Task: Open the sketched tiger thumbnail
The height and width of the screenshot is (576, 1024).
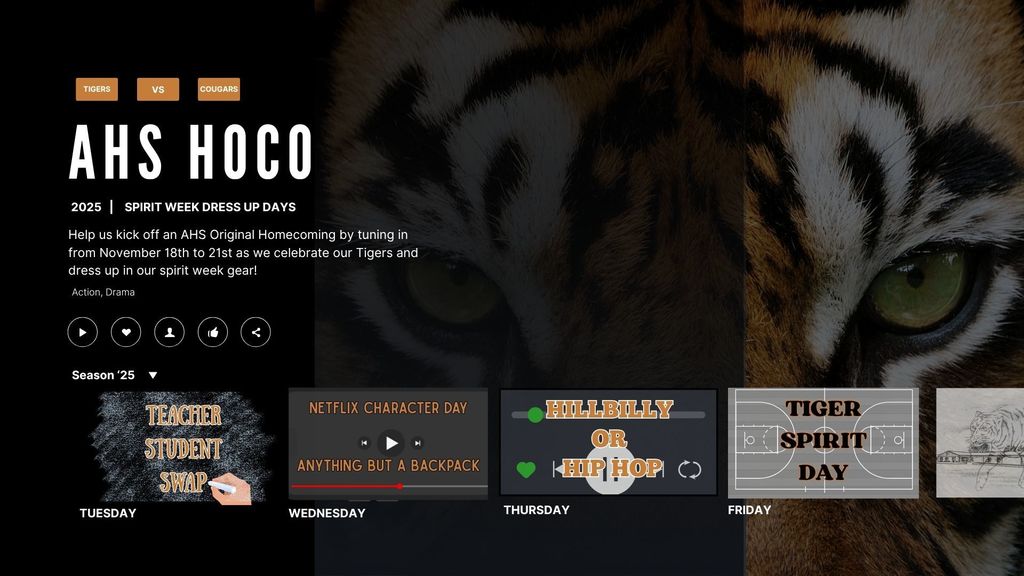Action: pos(980,443)
